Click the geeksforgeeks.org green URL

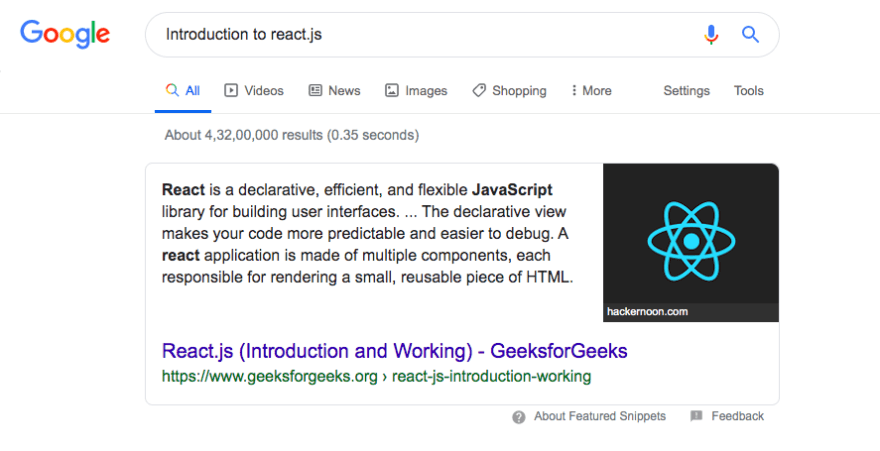tap(377, 376)
